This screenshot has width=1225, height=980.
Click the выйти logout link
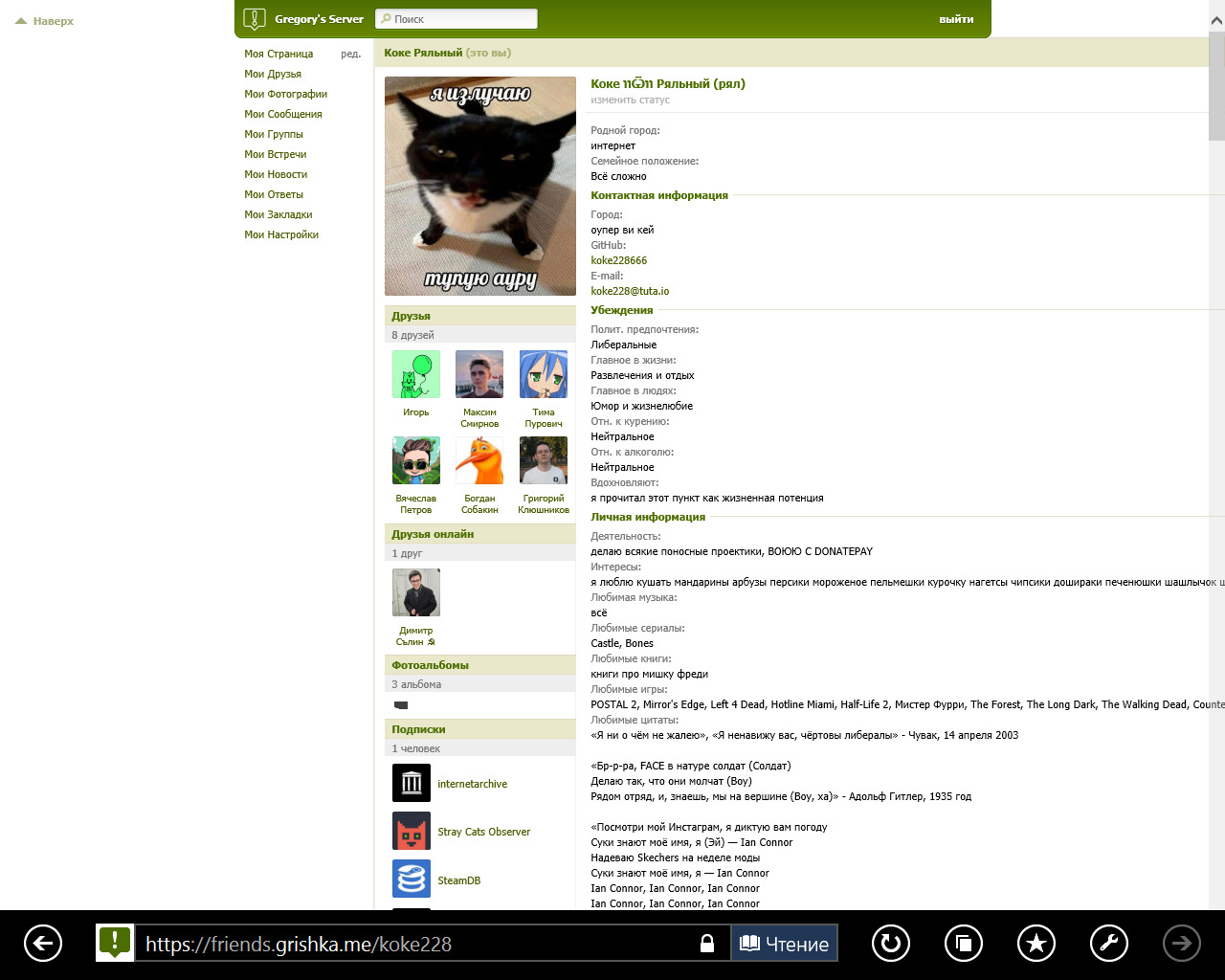[x=956, y=19]
